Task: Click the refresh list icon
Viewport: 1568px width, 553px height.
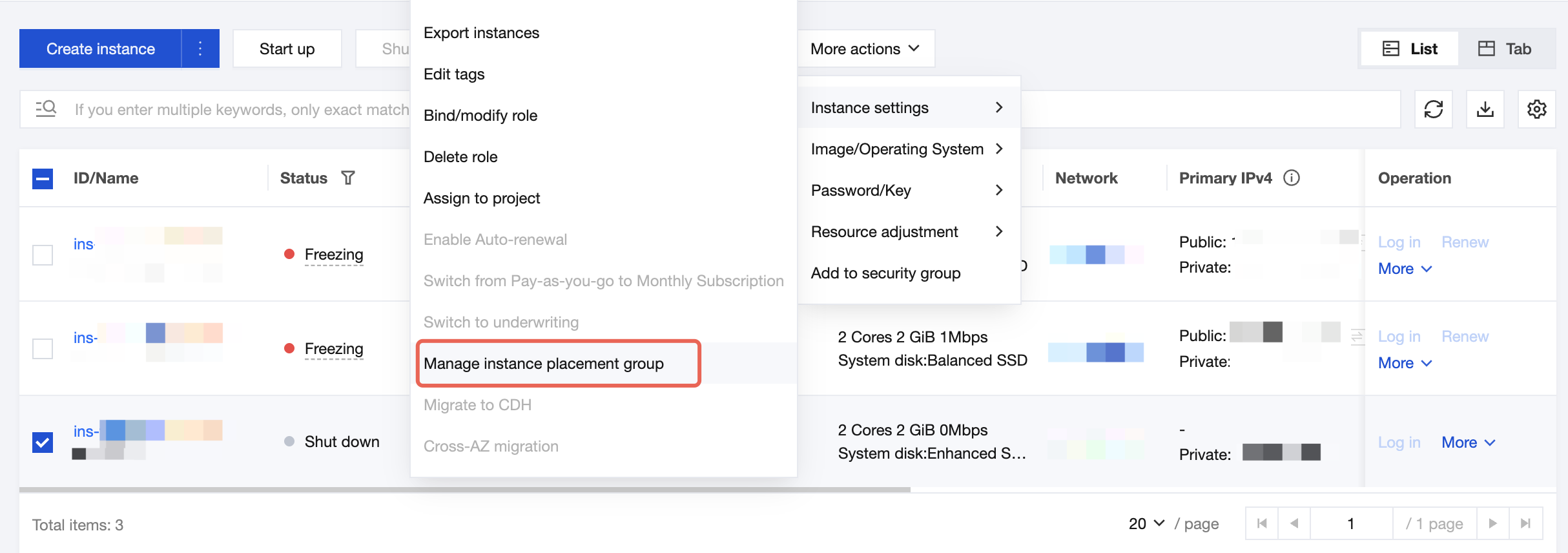Action: (1433, 109)
